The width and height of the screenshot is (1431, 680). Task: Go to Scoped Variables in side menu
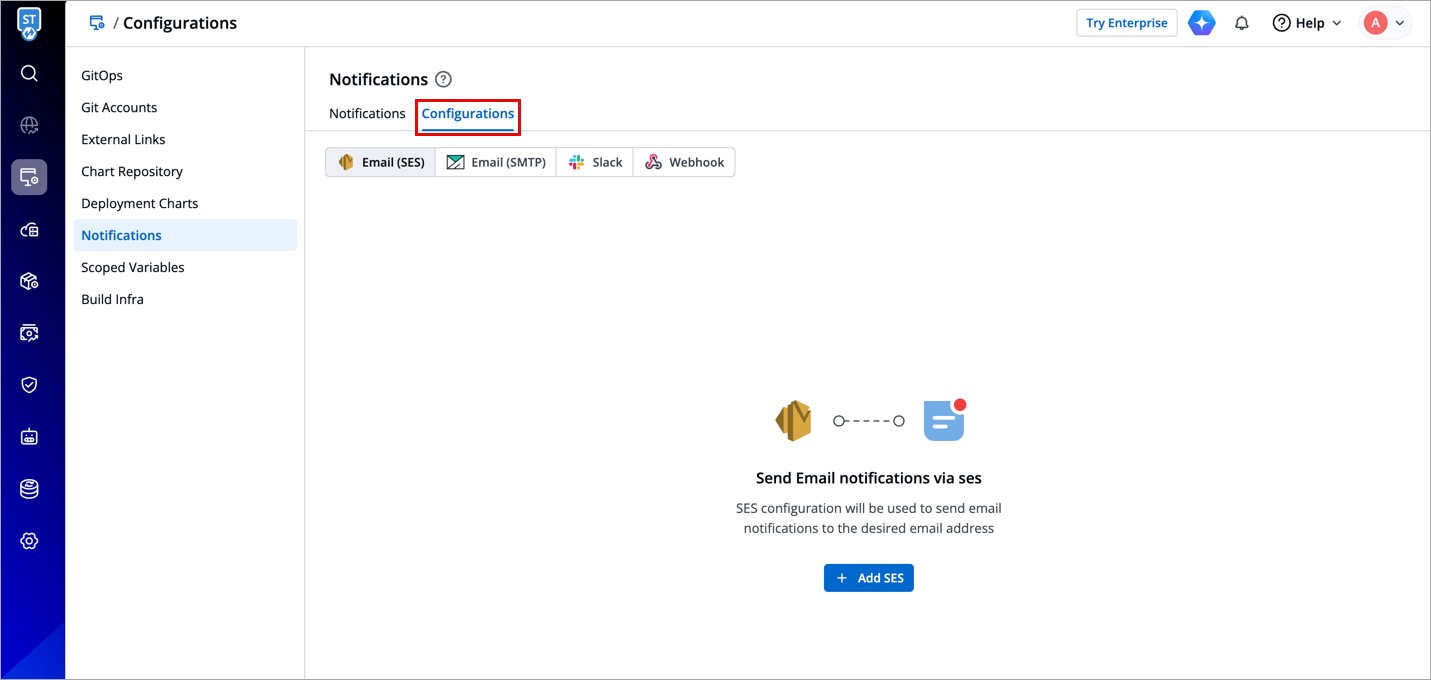(x=133, y=268)
